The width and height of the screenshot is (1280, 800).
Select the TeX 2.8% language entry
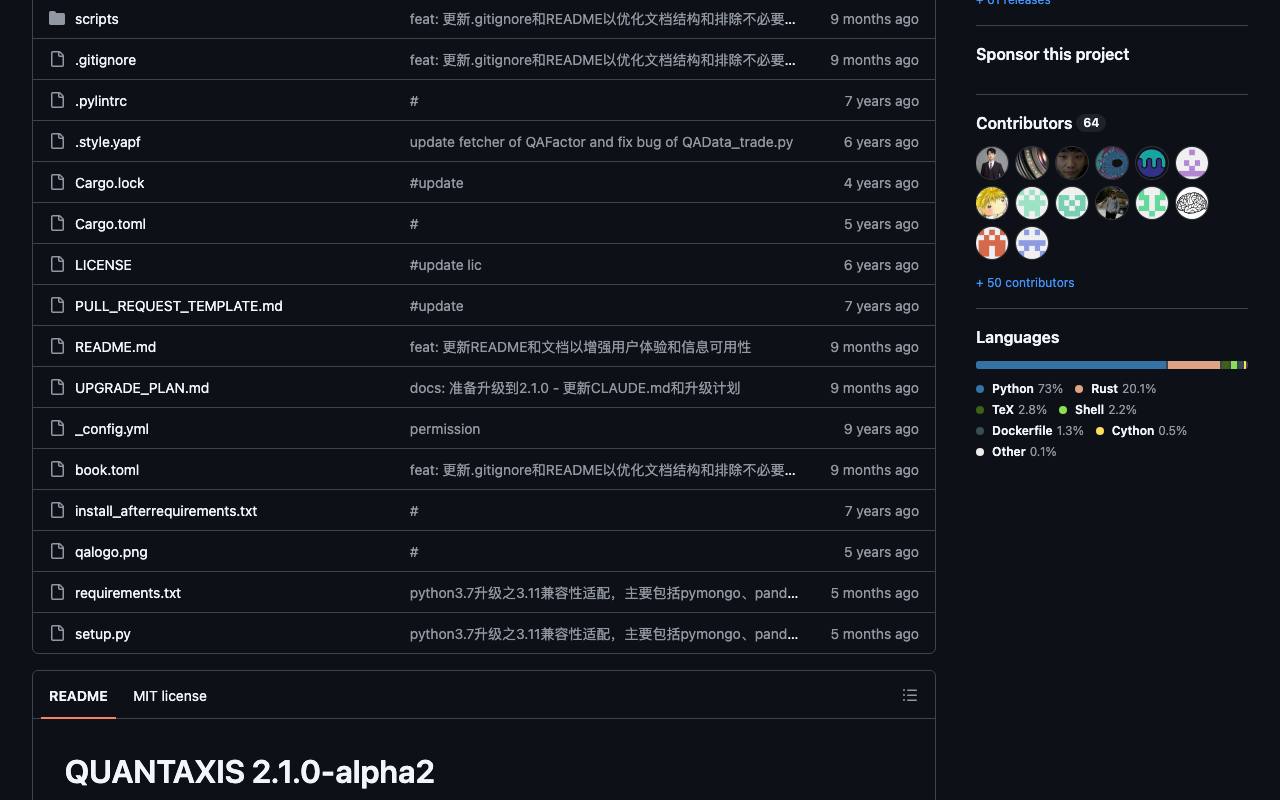pyautogui.click(x=1012, y=410)
